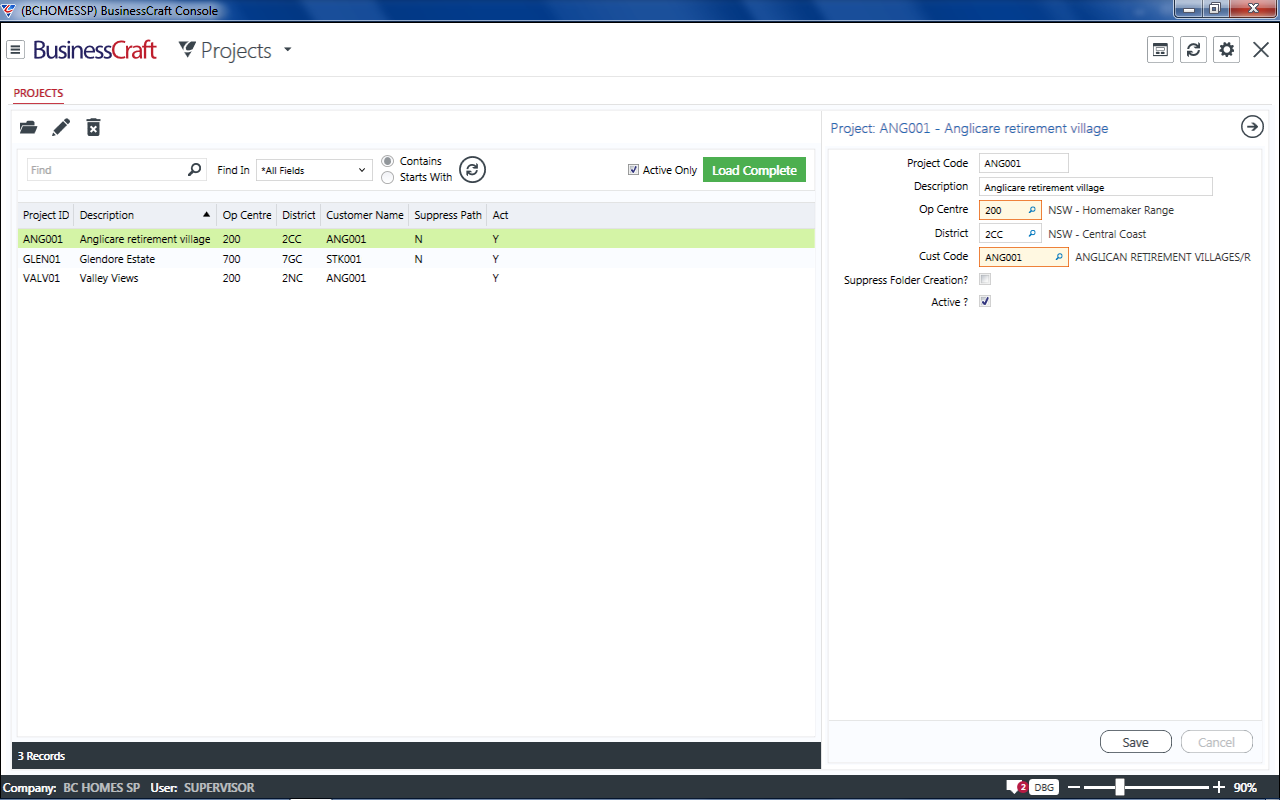Click BC HOMES SP company text
Viewport: 1280px width, 800px height.
(101, 787)
